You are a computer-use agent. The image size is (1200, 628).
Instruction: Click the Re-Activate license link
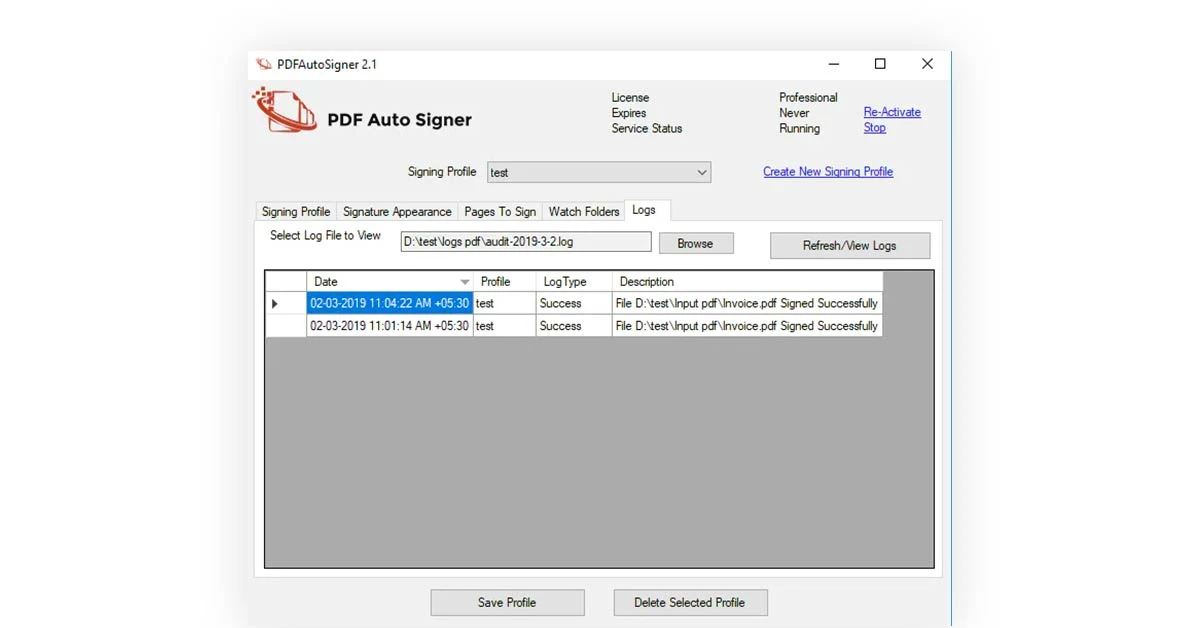tap(892, 112)
